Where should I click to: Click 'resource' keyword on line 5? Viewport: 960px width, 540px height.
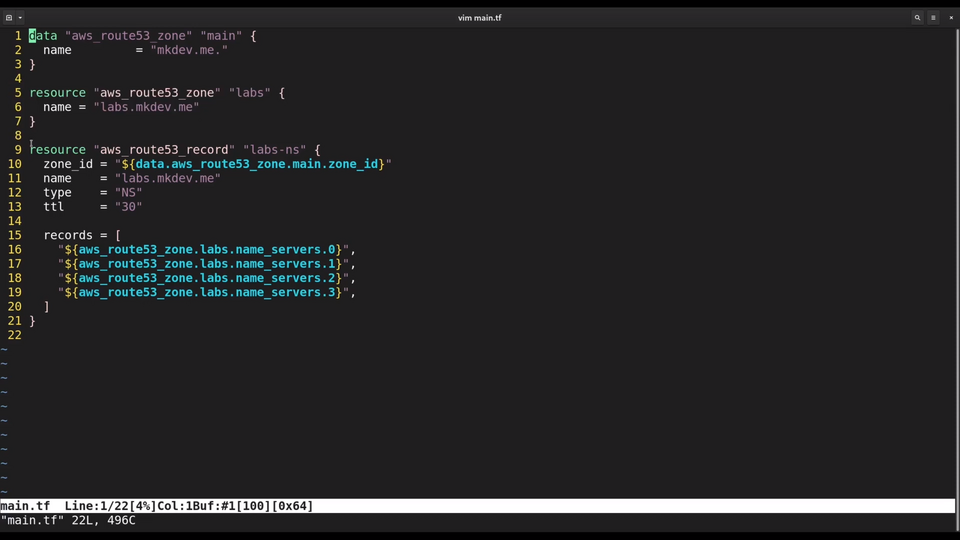[x=58, y=92]
